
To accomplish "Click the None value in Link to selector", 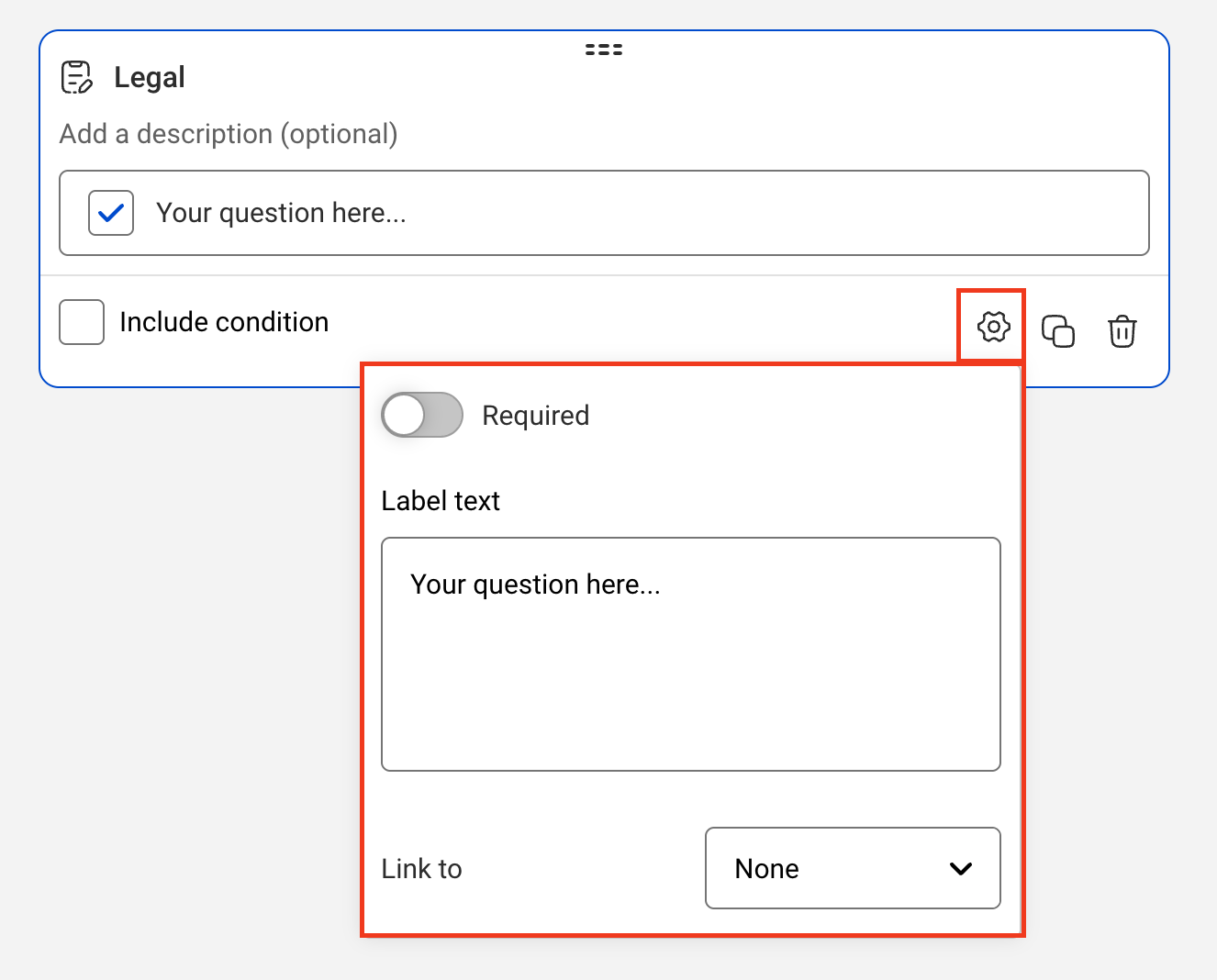I will pyautogui.click(x=766, y=869).
